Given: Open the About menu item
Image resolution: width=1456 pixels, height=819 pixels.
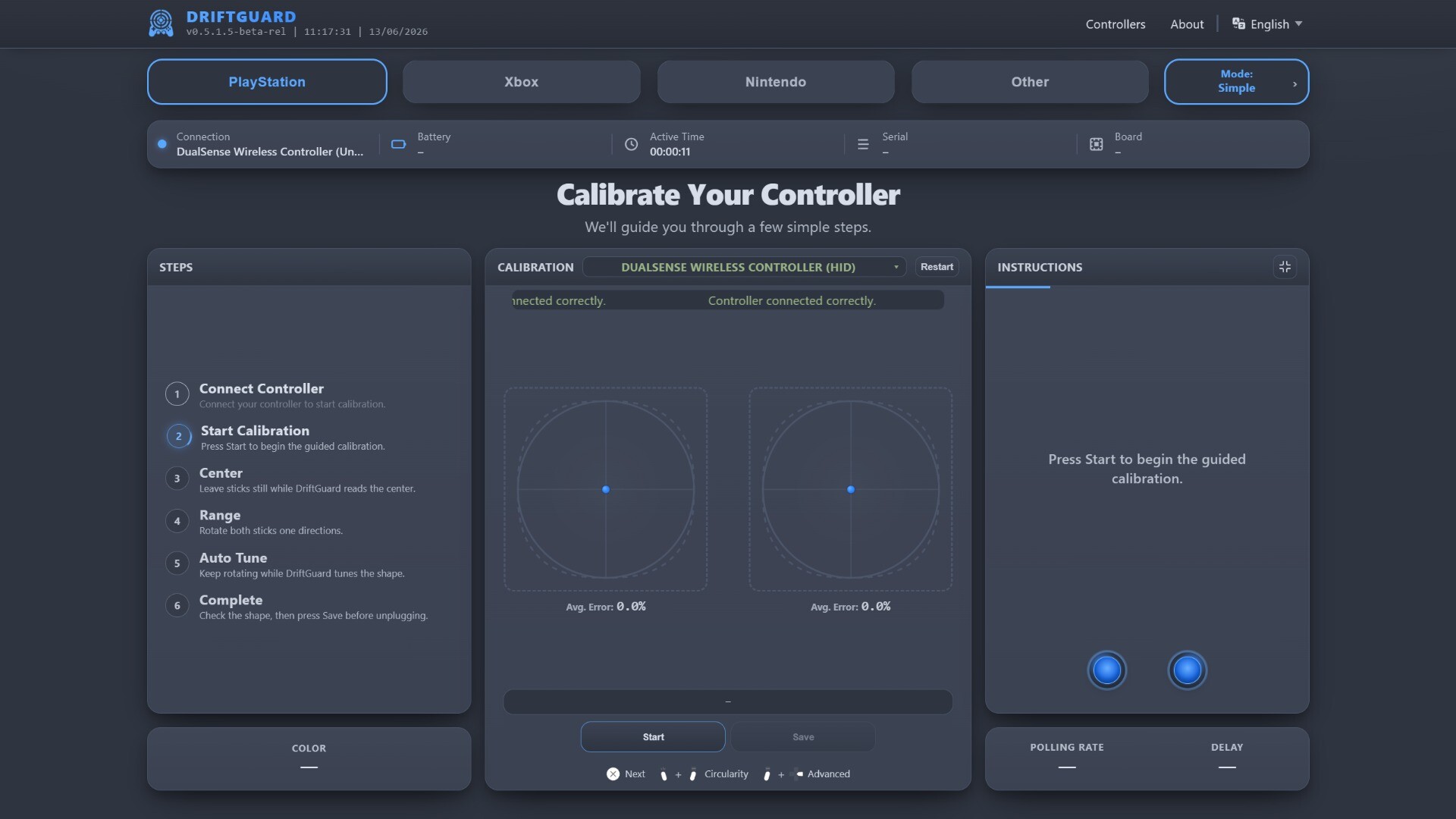Looking at the screenshot, I should click(x=1186, y=24).
